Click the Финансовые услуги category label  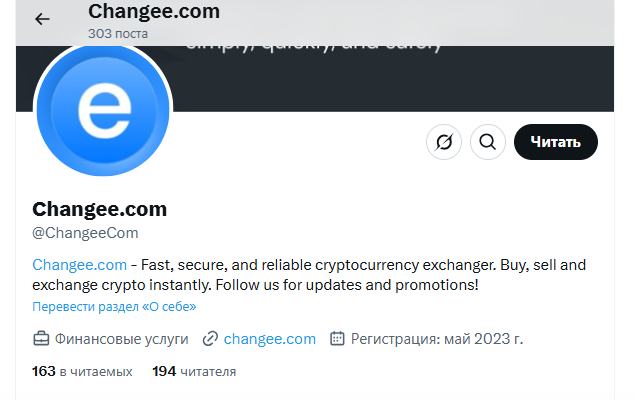point(121,339)
